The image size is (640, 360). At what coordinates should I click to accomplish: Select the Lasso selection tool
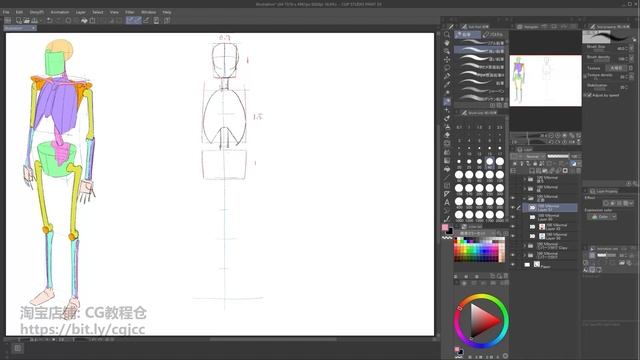pyautogui.click(x=447, y=68)
